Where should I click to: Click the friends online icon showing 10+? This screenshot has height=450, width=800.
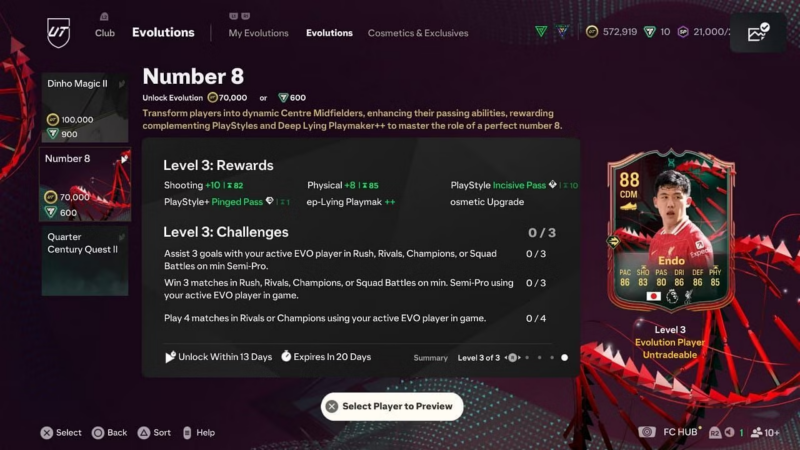(757, 433)
